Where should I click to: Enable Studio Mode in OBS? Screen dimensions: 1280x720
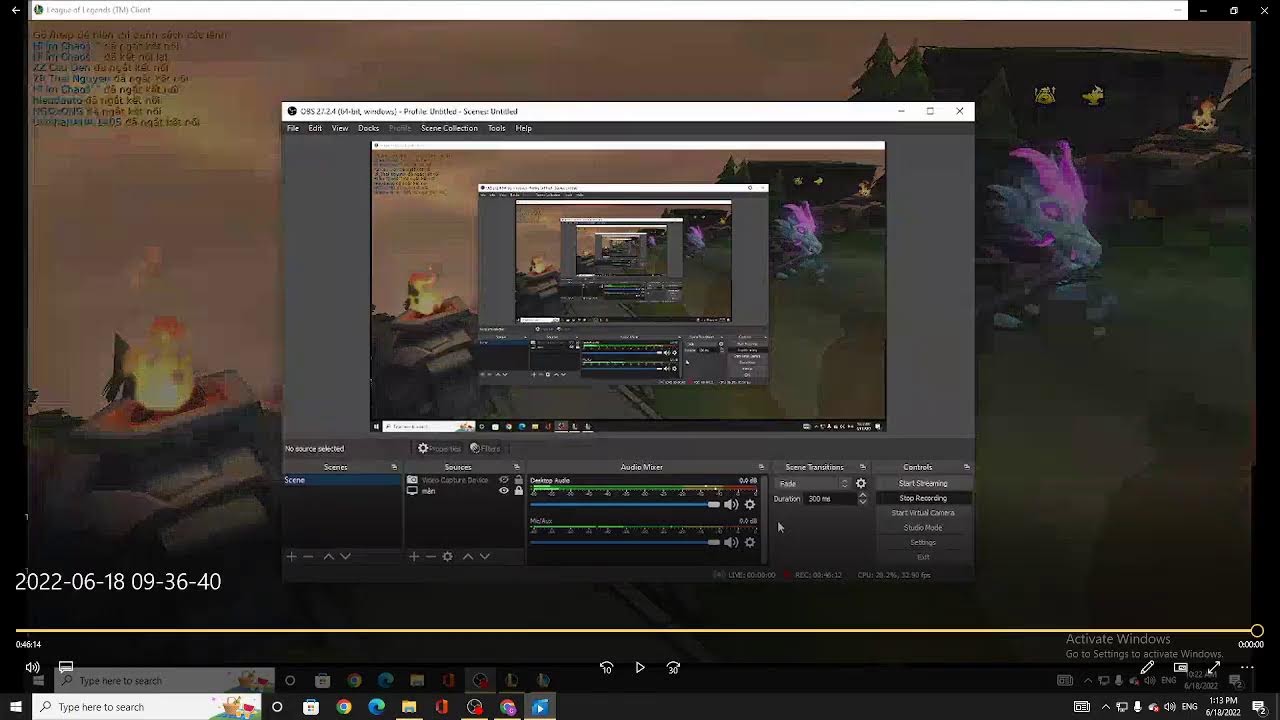(x=923, y=528)
